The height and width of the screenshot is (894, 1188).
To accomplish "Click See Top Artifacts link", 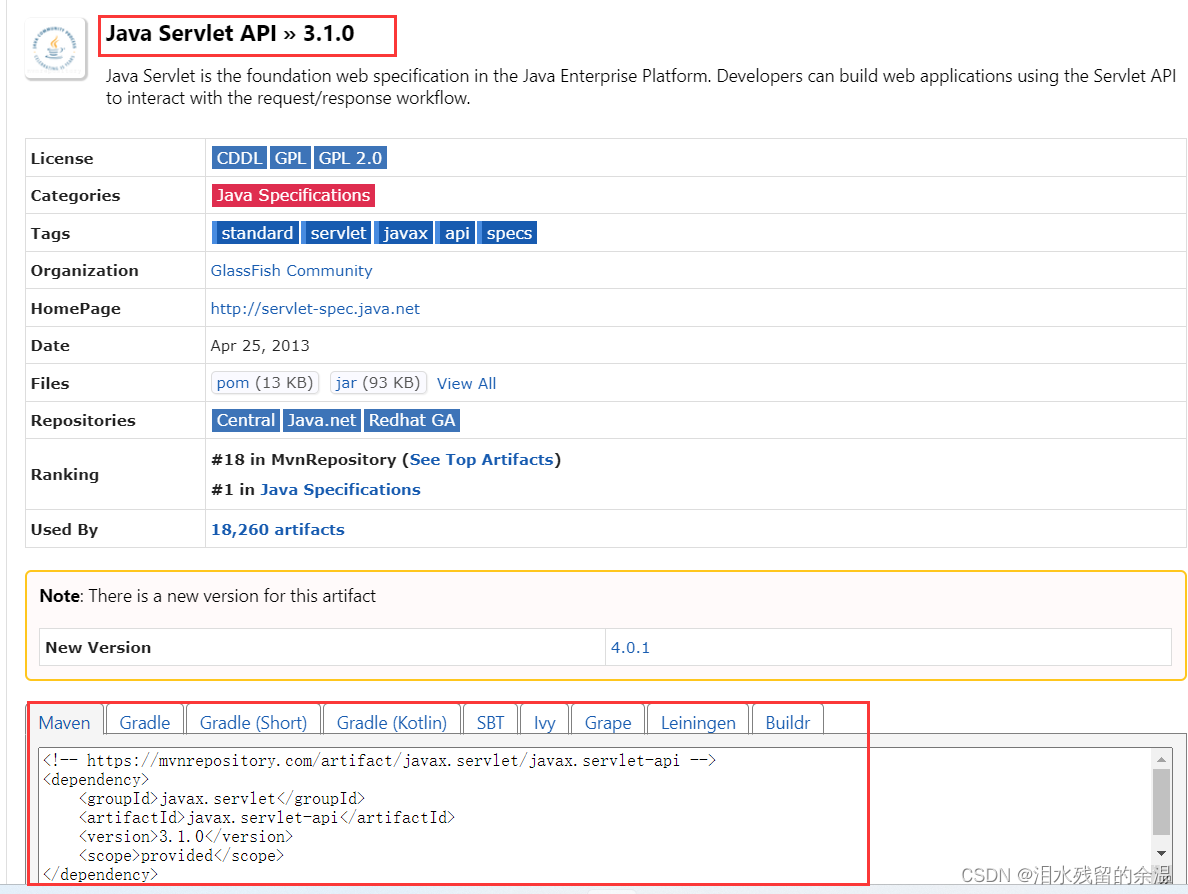I will pyautogui.click(x=481, y=459).
